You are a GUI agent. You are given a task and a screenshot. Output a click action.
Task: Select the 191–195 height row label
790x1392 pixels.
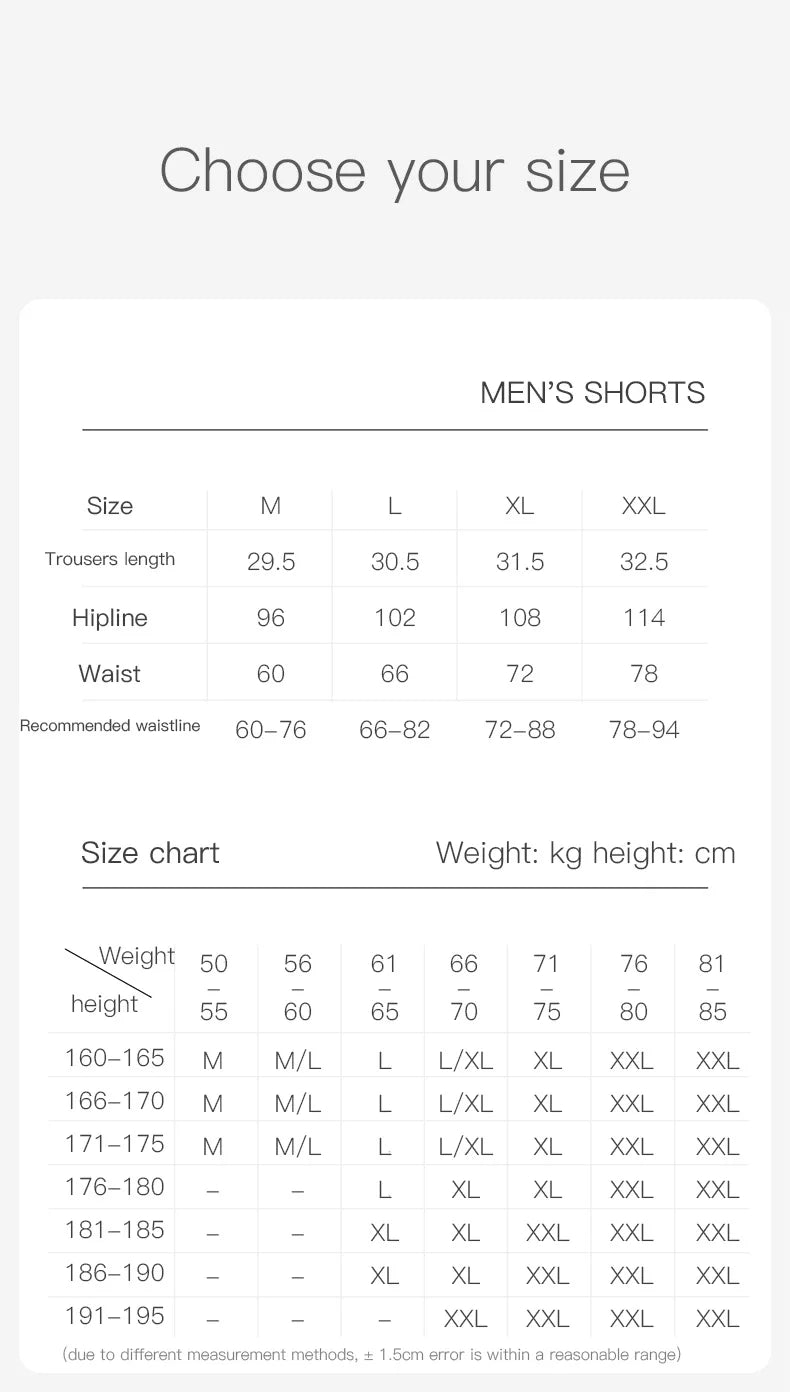(x=115, y=1316)
